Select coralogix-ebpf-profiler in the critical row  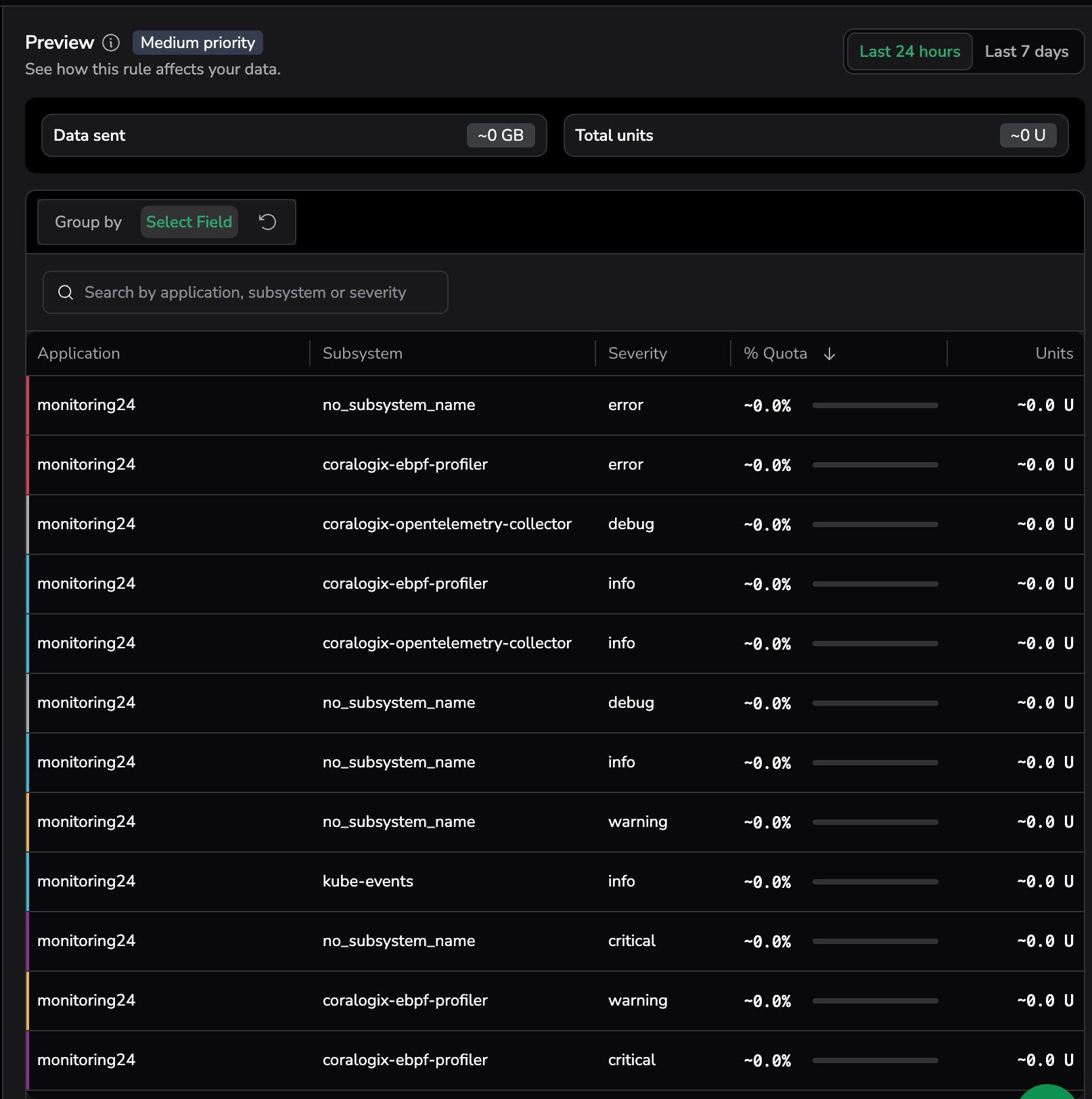tap(405, 1060)
